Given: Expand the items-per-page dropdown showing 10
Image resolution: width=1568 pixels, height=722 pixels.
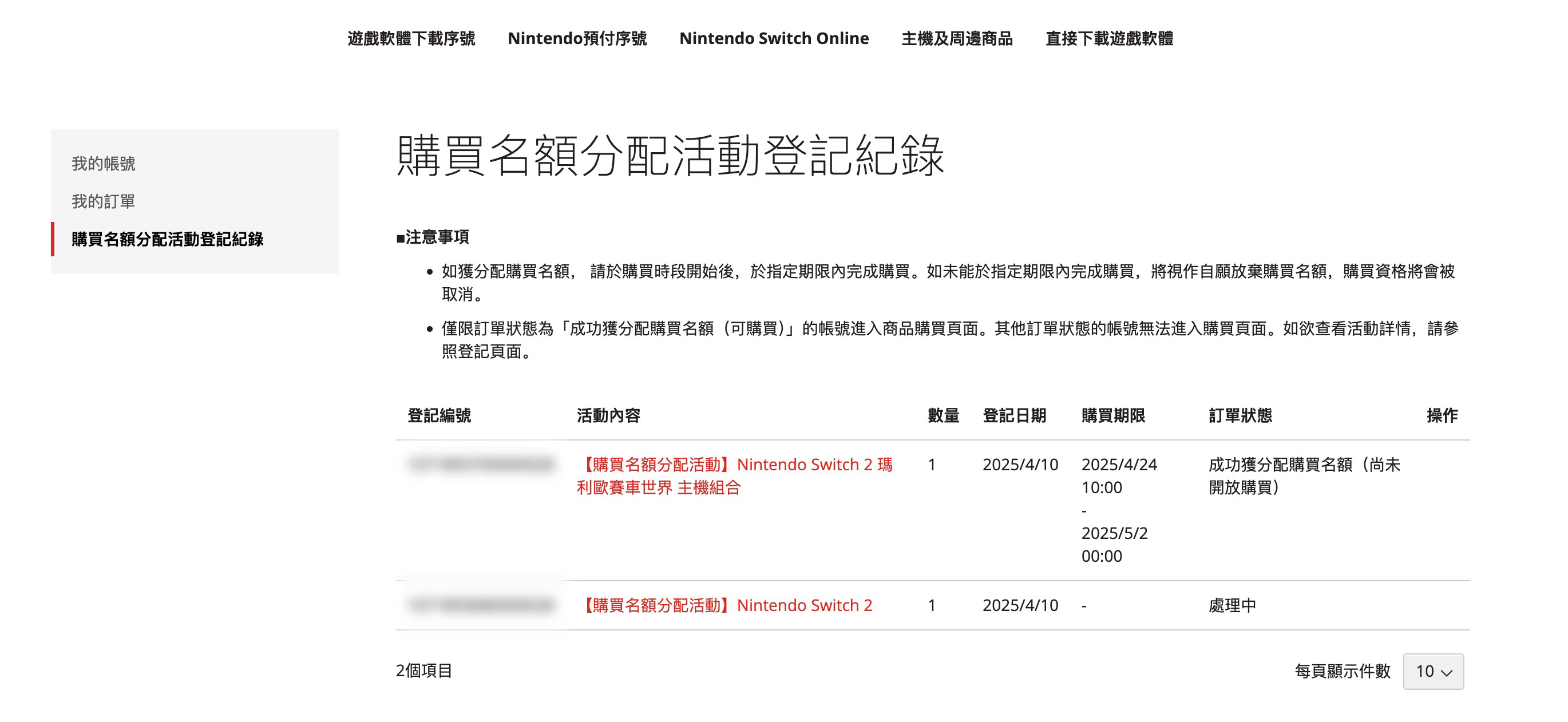Looking at the screenshot, I should point(1432,671).
